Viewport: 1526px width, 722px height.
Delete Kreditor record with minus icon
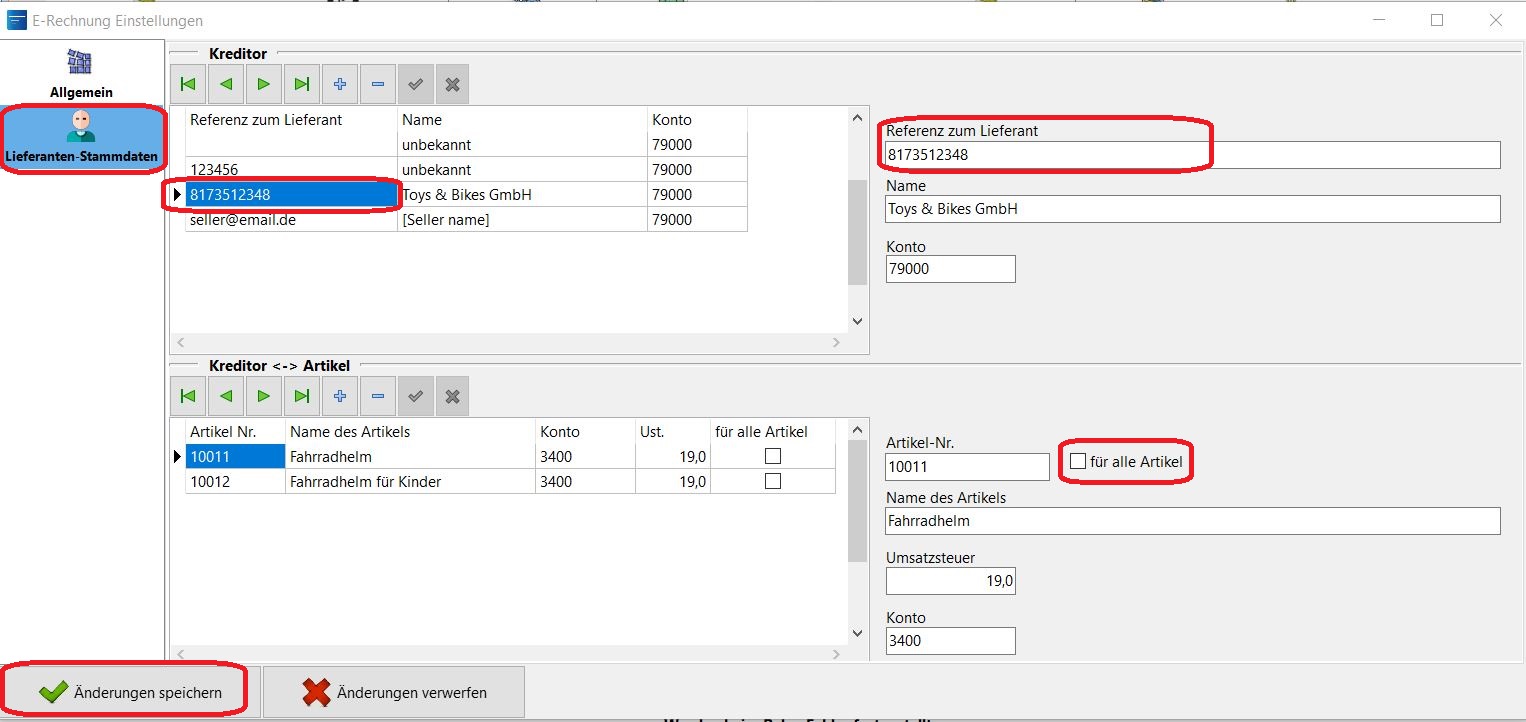pyautogui.click(x=377, y=85)
